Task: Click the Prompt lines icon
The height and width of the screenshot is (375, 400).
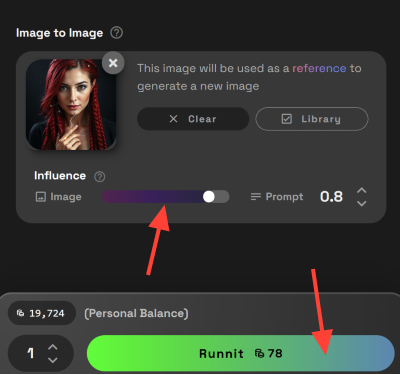Action: click(x=256, y=197)
